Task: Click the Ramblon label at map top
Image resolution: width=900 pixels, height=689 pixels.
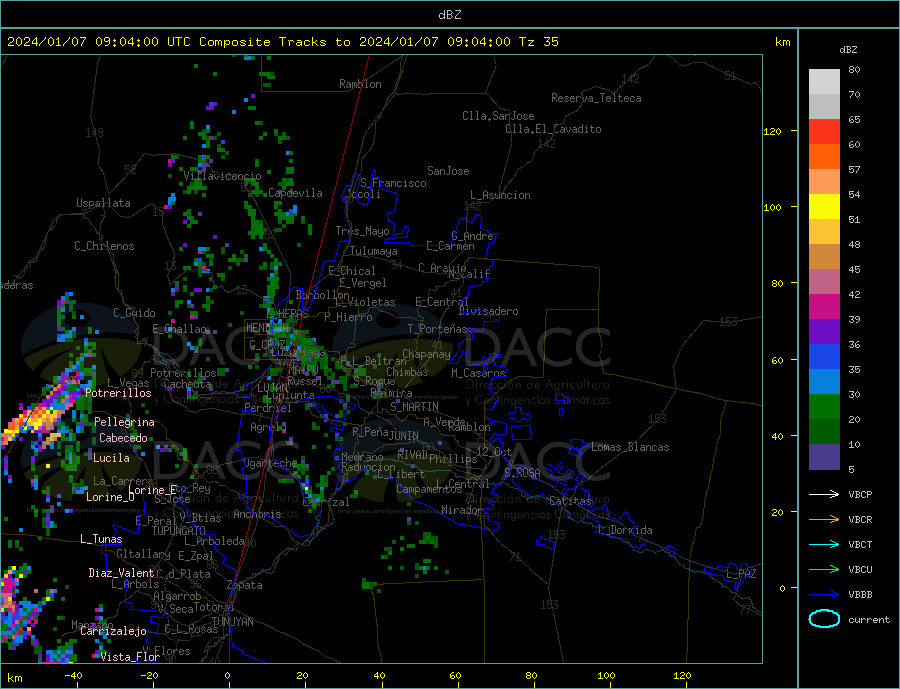Action: pyautogui.click(x=360, y=84)
